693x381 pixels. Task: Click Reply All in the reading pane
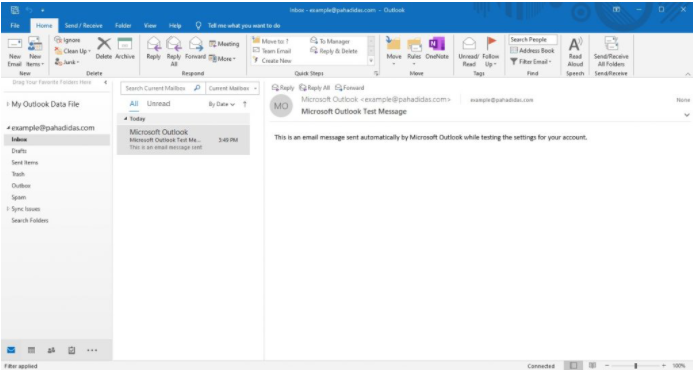pyautogui.click(x=314, y=88)
